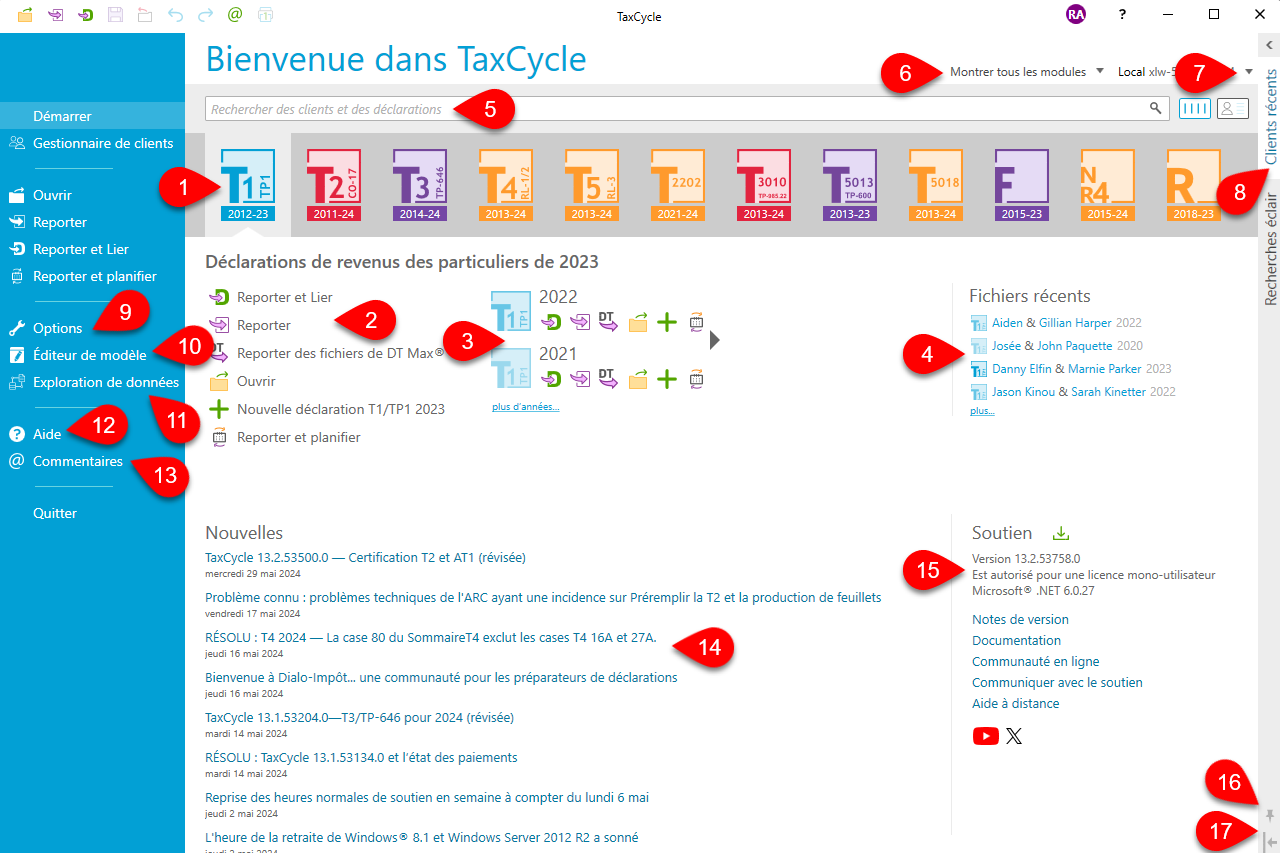Click Options in the left sidebar

pyautogui.click(x=57, y=328)
